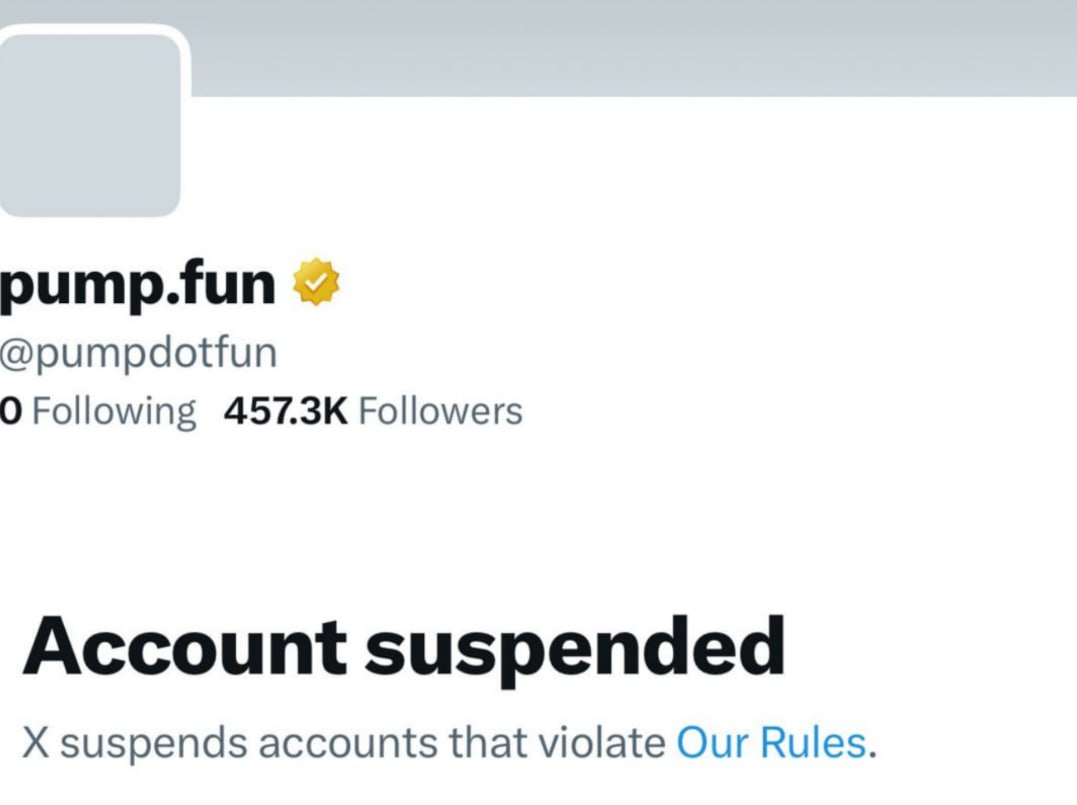
Task: Click the 0 count before Following
Action: (11, 411)
